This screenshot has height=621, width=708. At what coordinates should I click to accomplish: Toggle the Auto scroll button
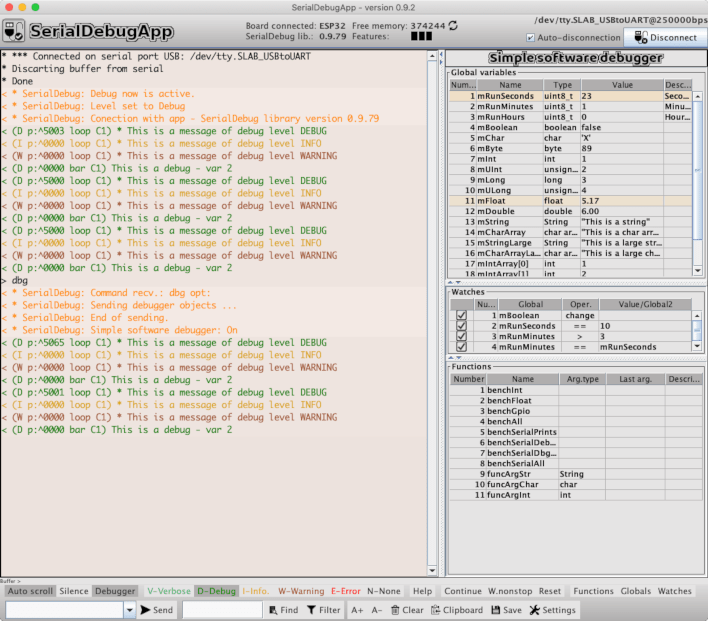click(x=28, y=591)
